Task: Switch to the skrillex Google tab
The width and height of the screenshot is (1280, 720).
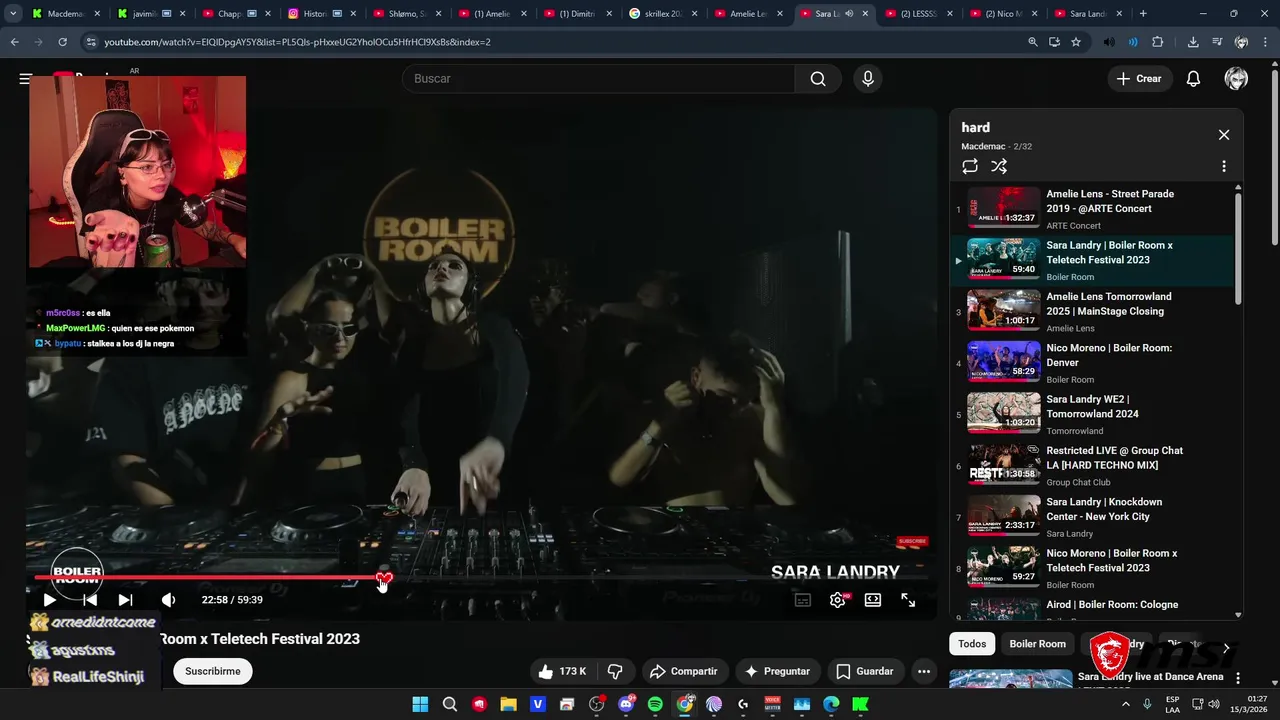Action: (x=664, y=14)
